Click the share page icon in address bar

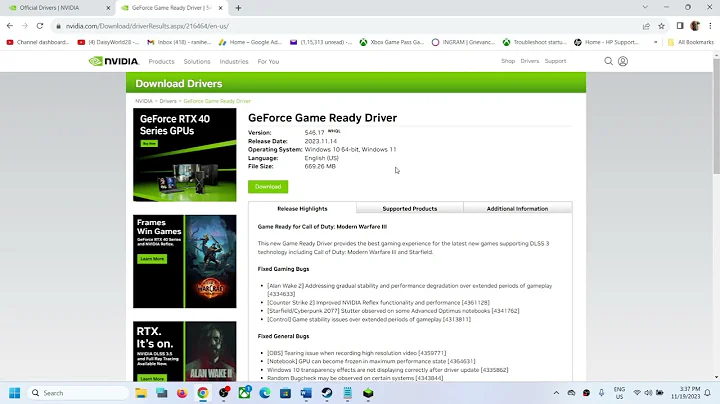tap(646, 26)
